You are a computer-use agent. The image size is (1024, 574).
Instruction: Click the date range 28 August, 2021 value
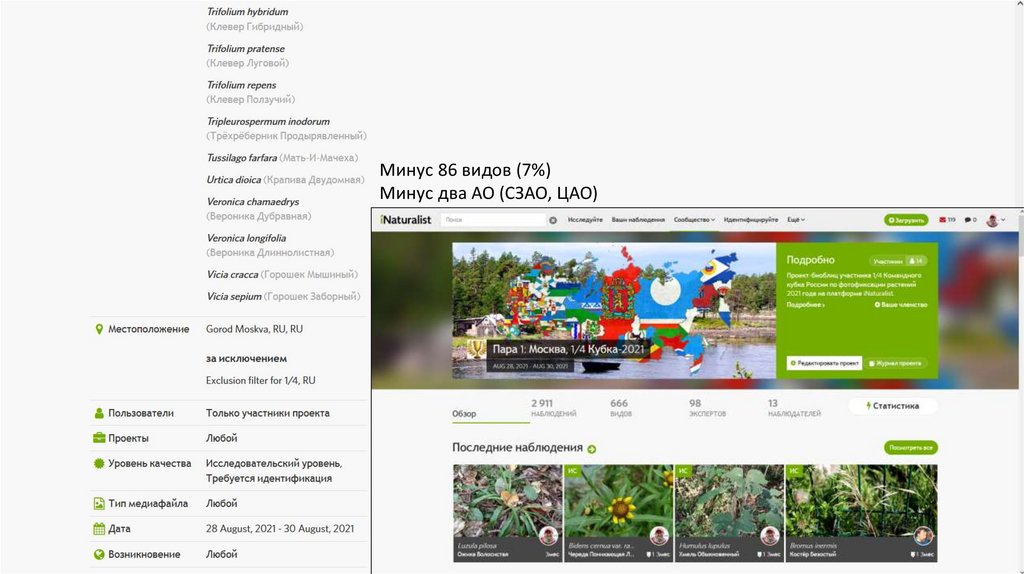coord(280,529)
